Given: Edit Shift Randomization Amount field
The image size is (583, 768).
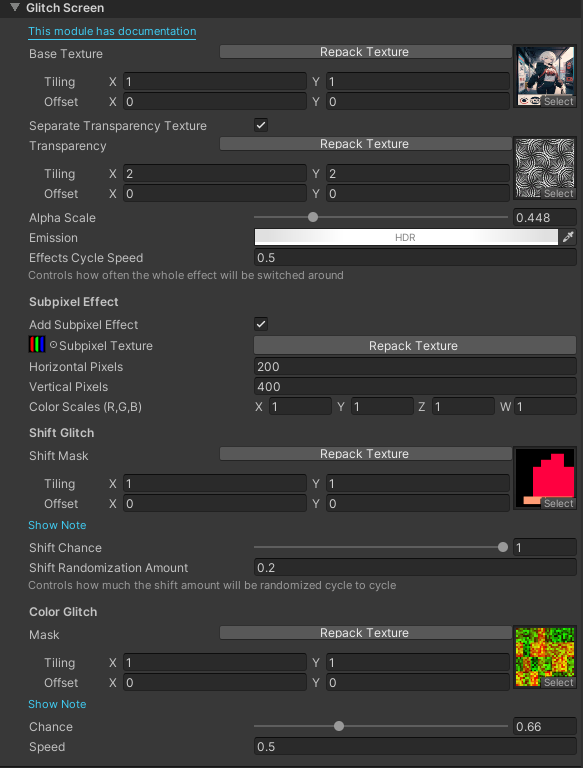Looking at the screenshot, I should (415, 568).
